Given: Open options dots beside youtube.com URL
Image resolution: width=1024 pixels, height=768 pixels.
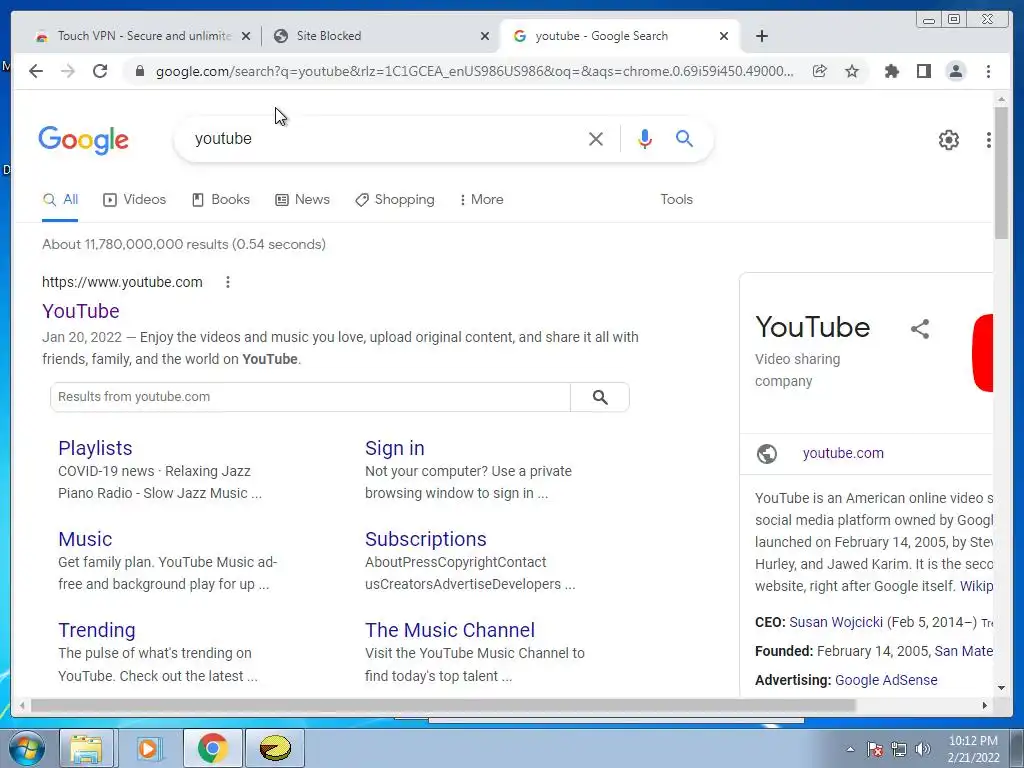Looking at the screenshot, I should (x=227, y=282).
